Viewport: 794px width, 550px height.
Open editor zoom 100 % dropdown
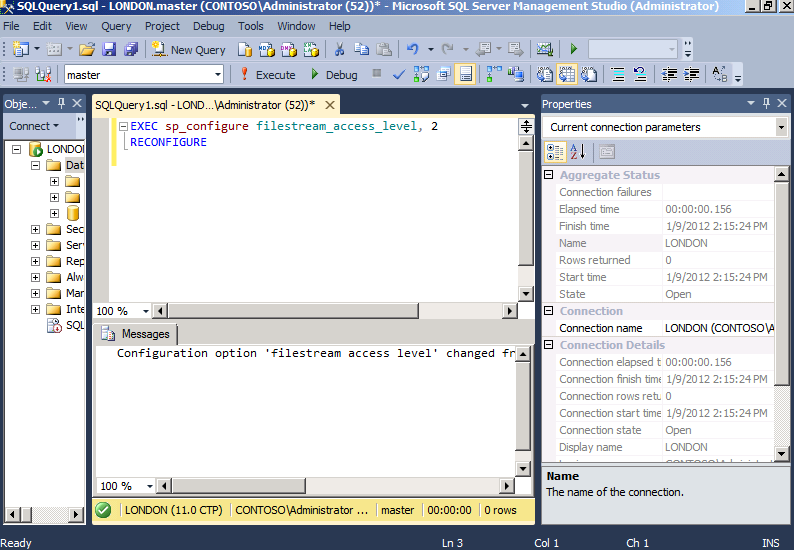point(145,311)
